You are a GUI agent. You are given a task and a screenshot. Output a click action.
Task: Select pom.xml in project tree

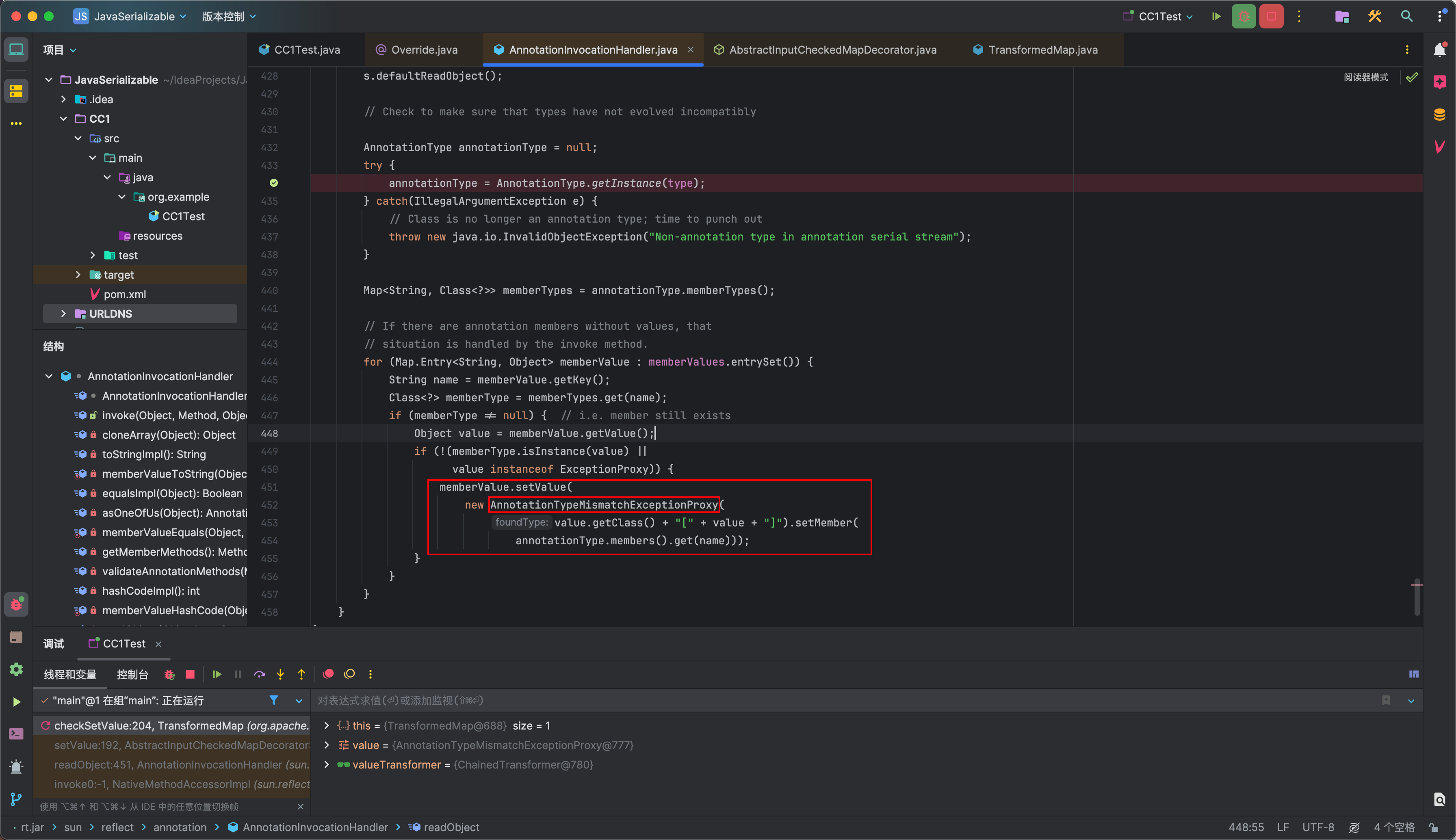point(125,294)
